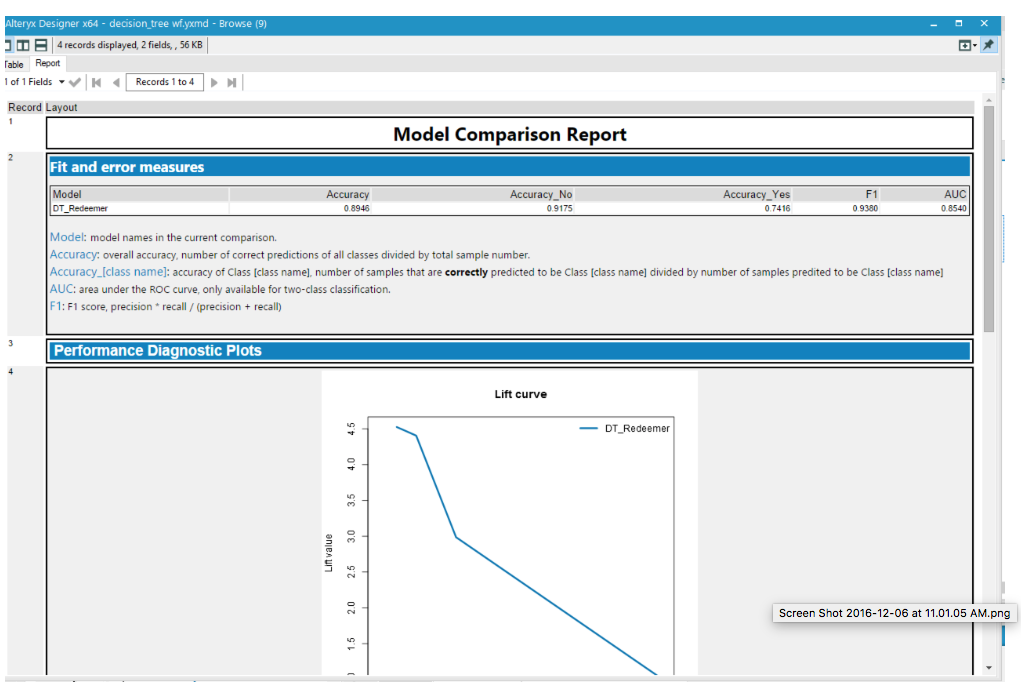Image resolution: width=1021 pixels, height=698 pixels.
Task: Click the Record column header
Action: (25, 107)
